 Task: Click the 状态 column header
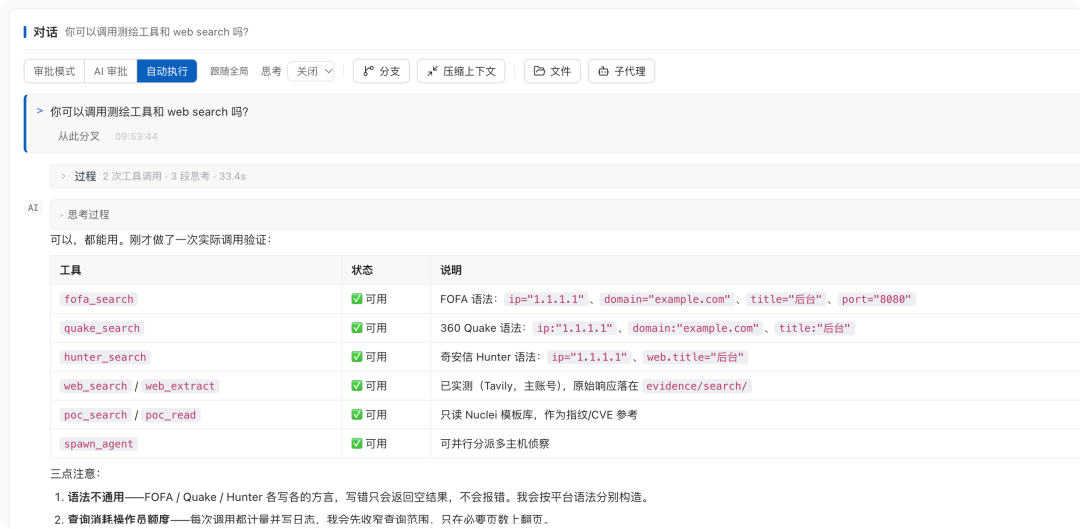(x=362, y=271)
